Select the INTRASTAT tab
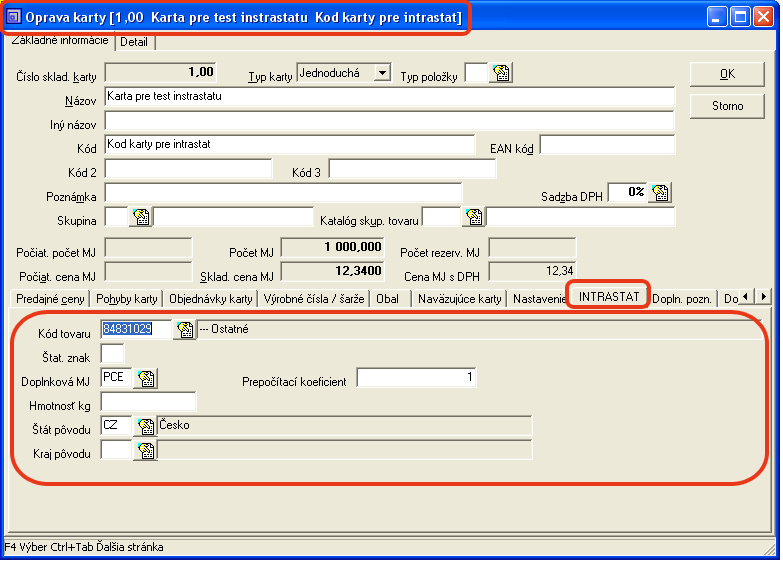Viewport: 783px width, 563px height. point(609,296)
